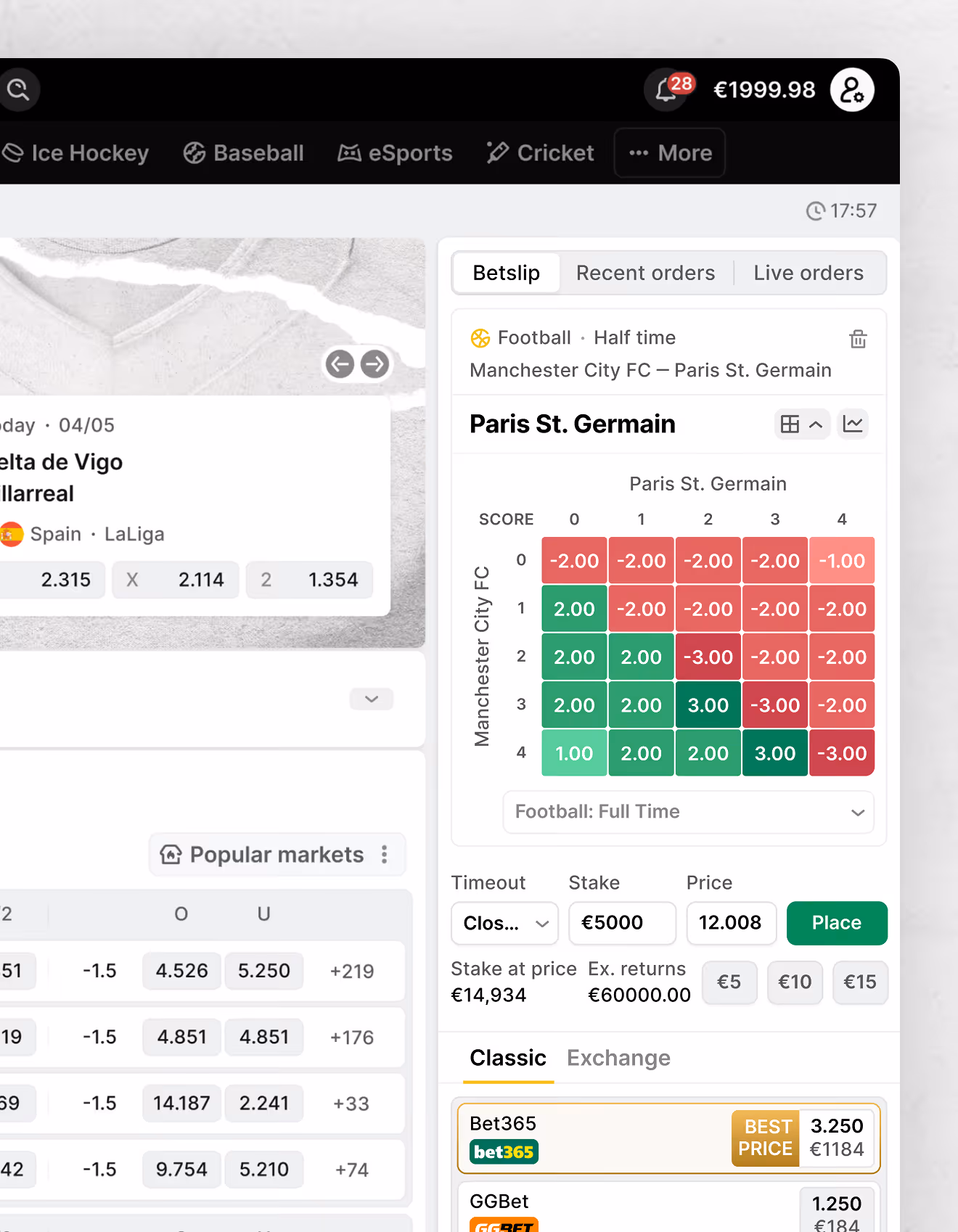Select Baseball sport
This screenshot has height=1232, width=958.
pos(243,153)
